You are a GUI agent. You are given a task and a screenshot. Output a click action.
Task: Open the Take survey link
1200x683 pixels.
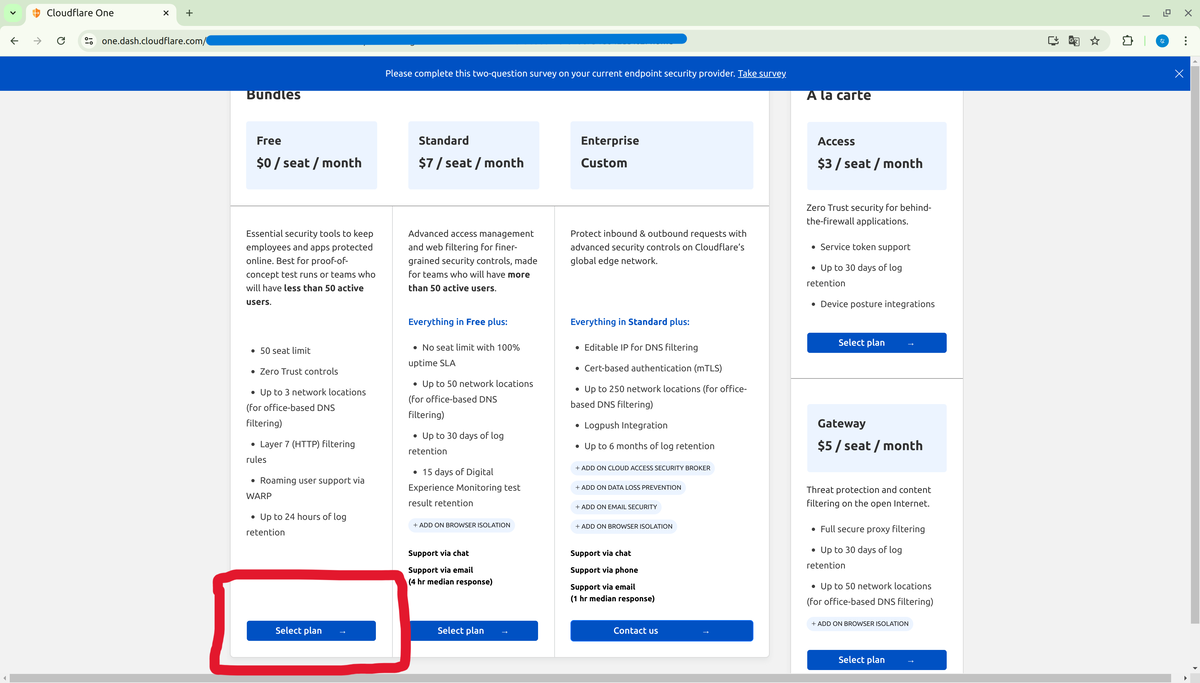pos(762,73)
